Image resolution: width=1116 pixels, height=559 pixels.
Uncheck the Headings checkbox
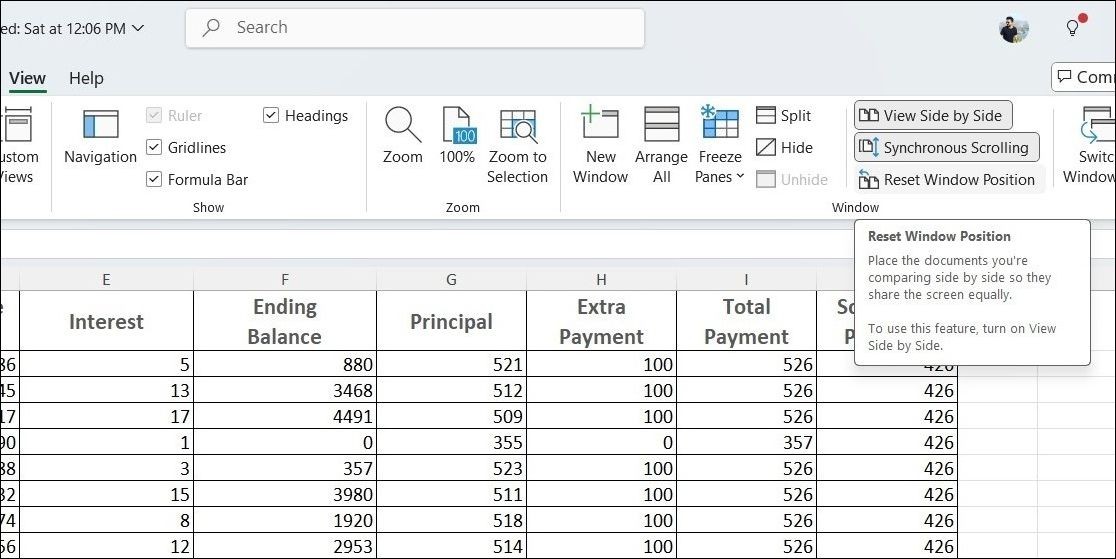270,115
